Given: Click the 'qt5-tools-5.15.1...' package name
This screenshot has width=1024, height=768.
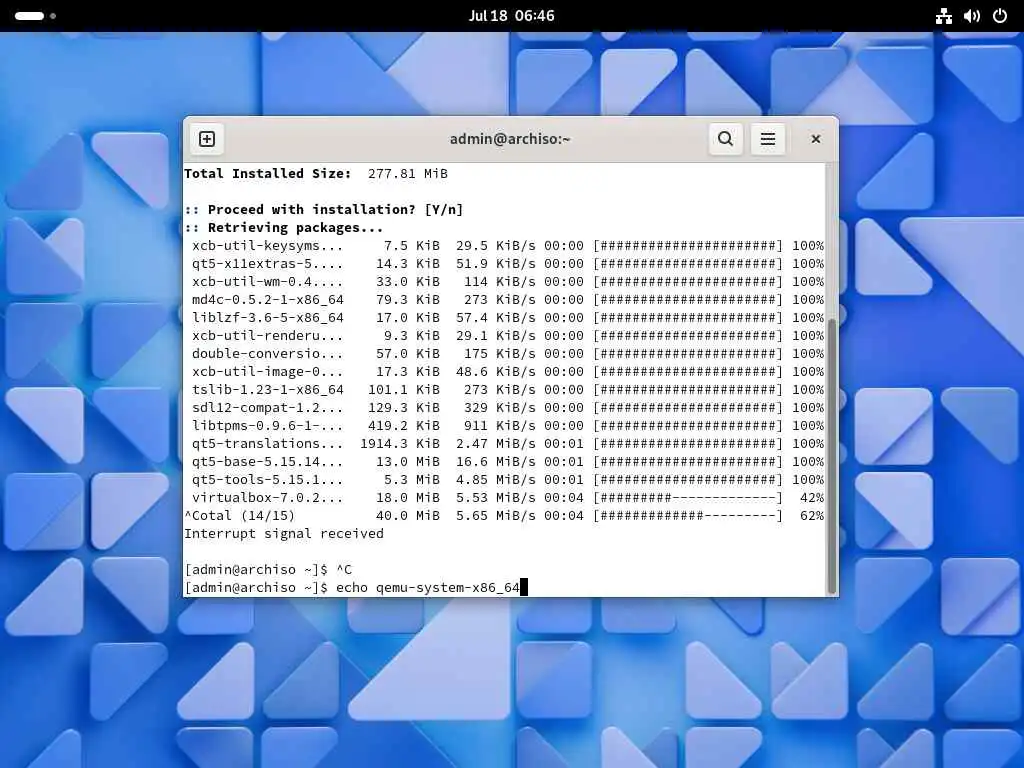Looking at the screenshot, I should [267, 480].
